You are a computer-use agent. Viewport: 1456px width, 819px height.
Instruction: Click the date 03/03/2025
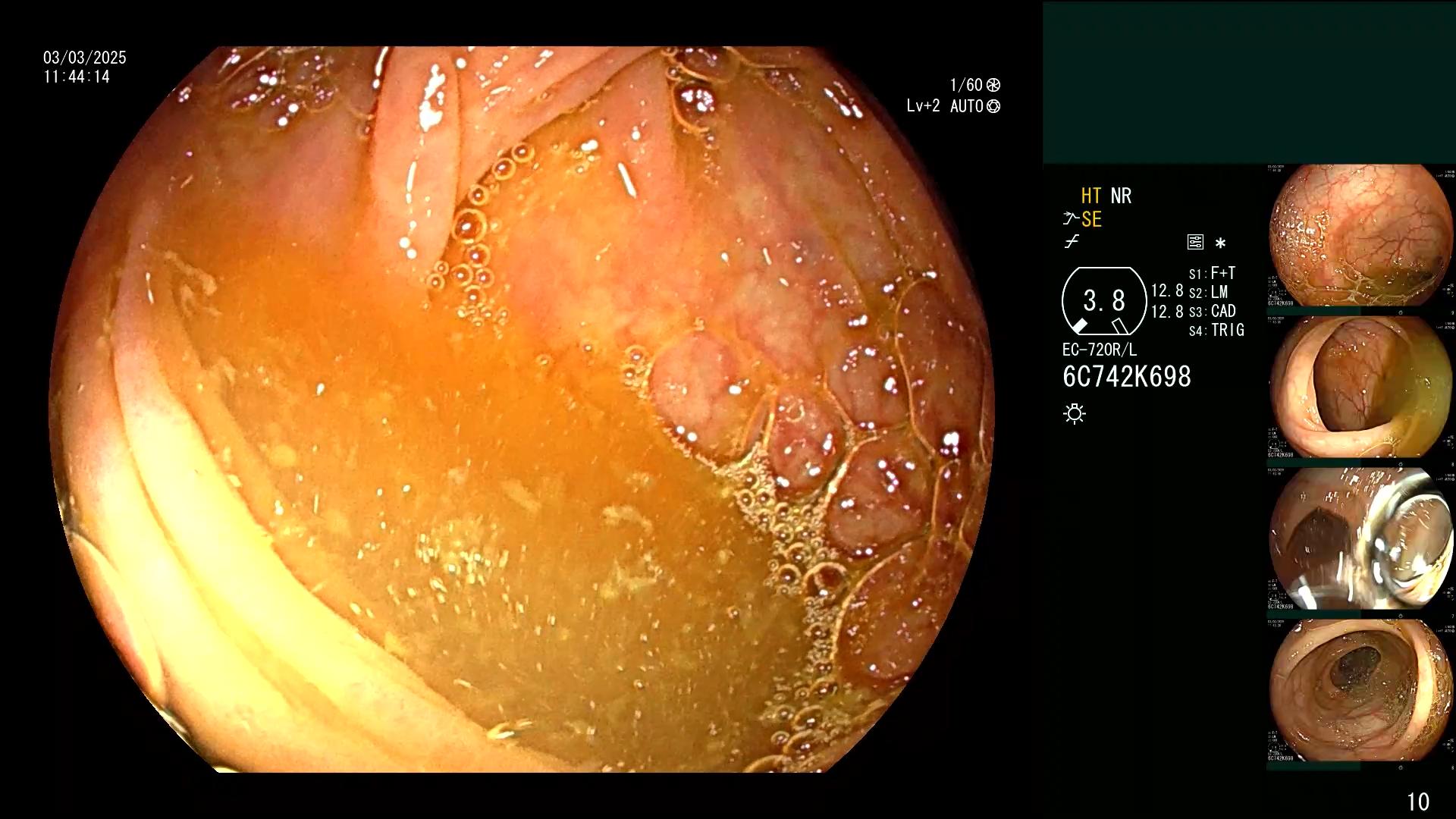click(x=85, y=58)
